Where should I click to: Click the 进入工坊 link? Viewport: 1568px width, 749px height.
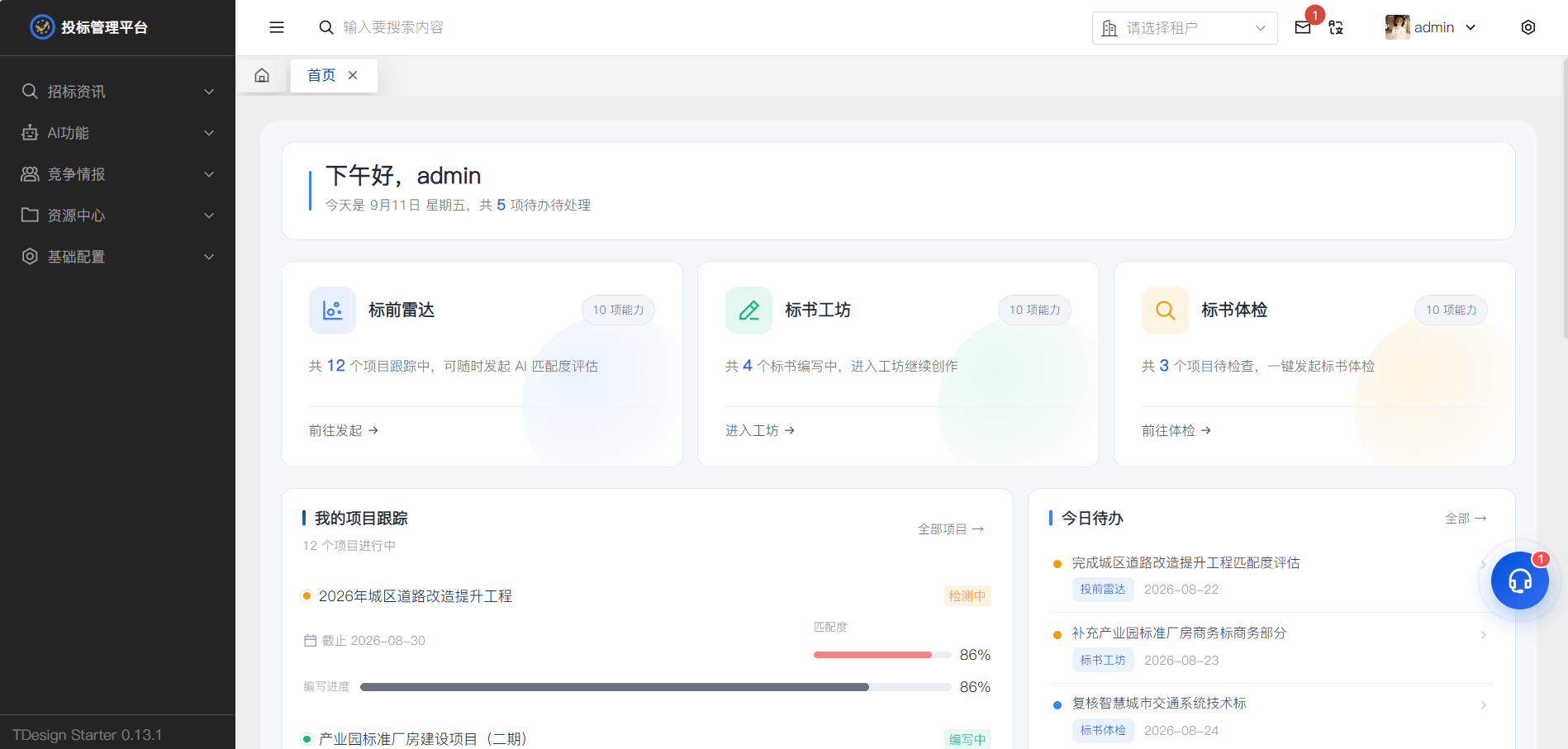point(760,430)
